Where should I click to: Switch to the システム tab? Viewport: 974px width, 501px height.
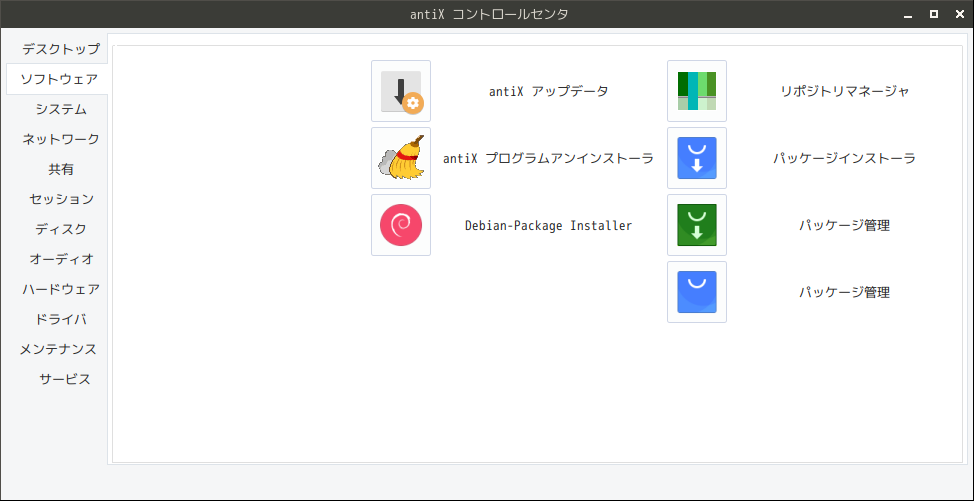(x=60, y=109)
